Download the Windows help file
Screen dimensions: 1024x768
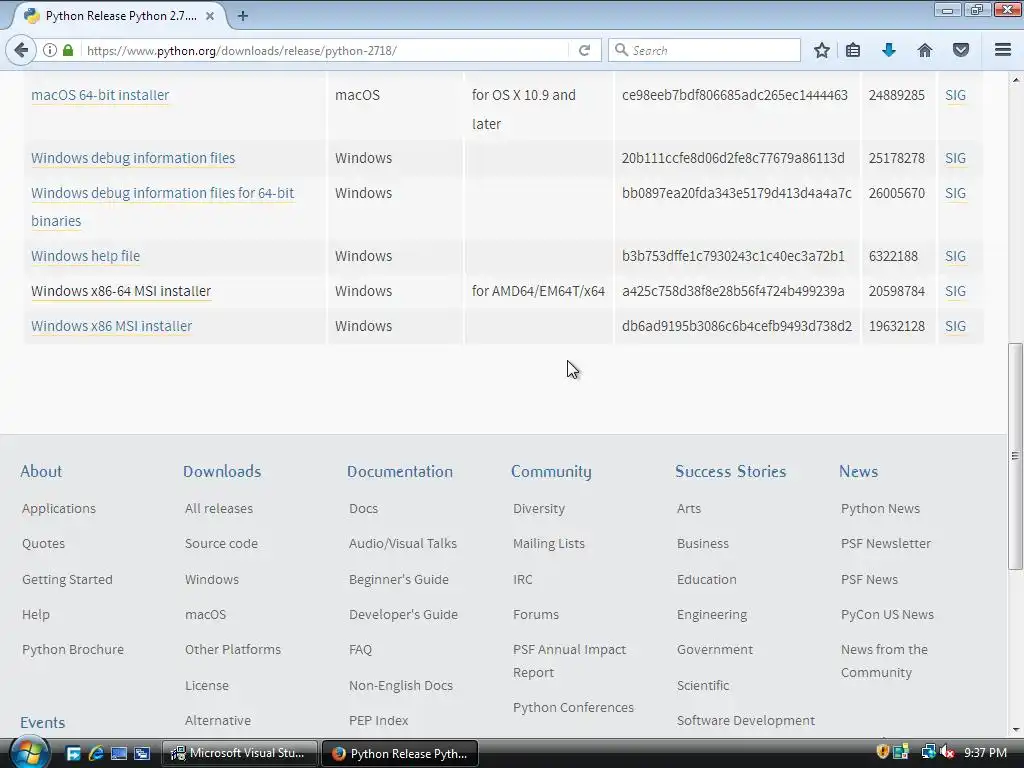pyautogui.click(x=86, y=256)
